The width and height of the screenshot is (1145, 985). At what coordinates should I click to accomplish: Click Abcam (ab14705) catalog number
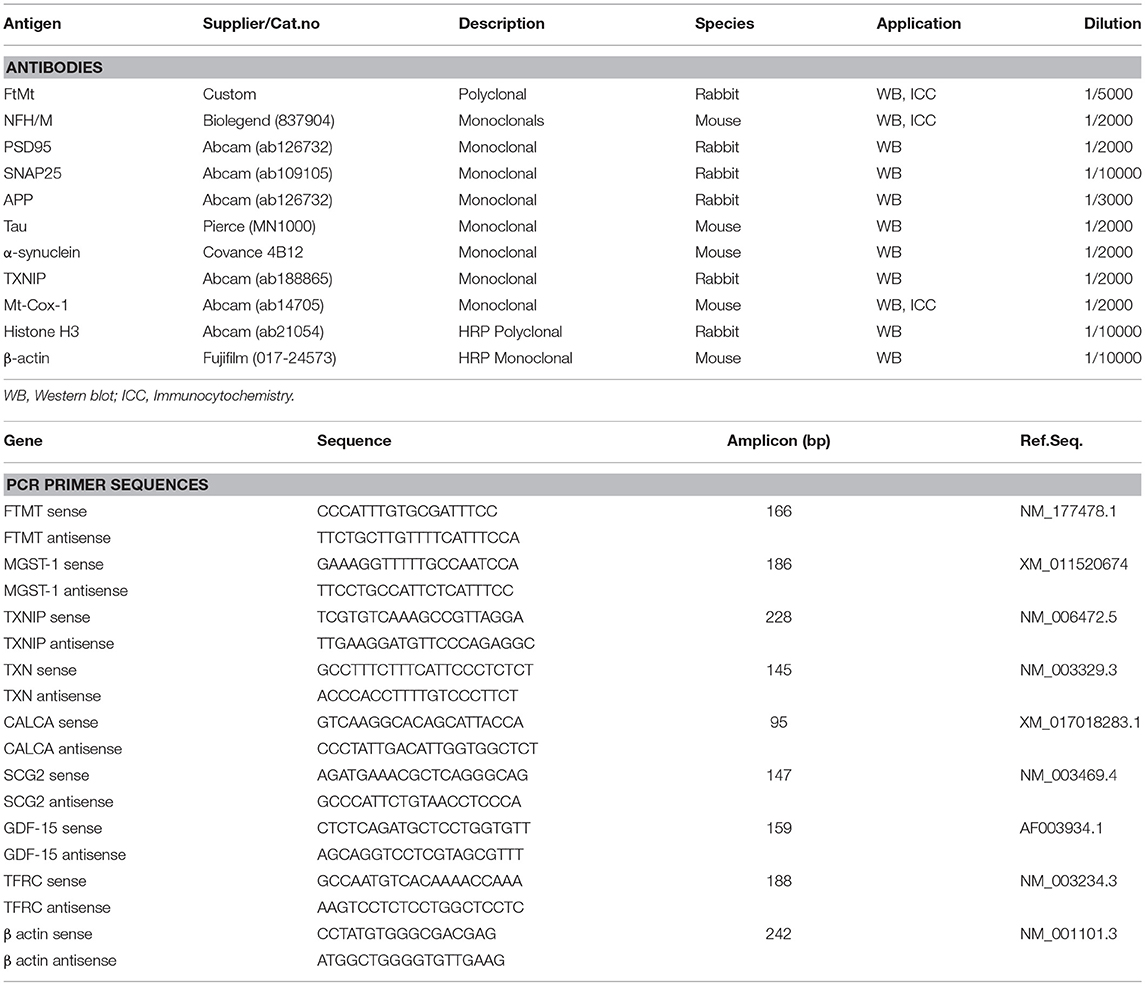click(x=263, y=305)
